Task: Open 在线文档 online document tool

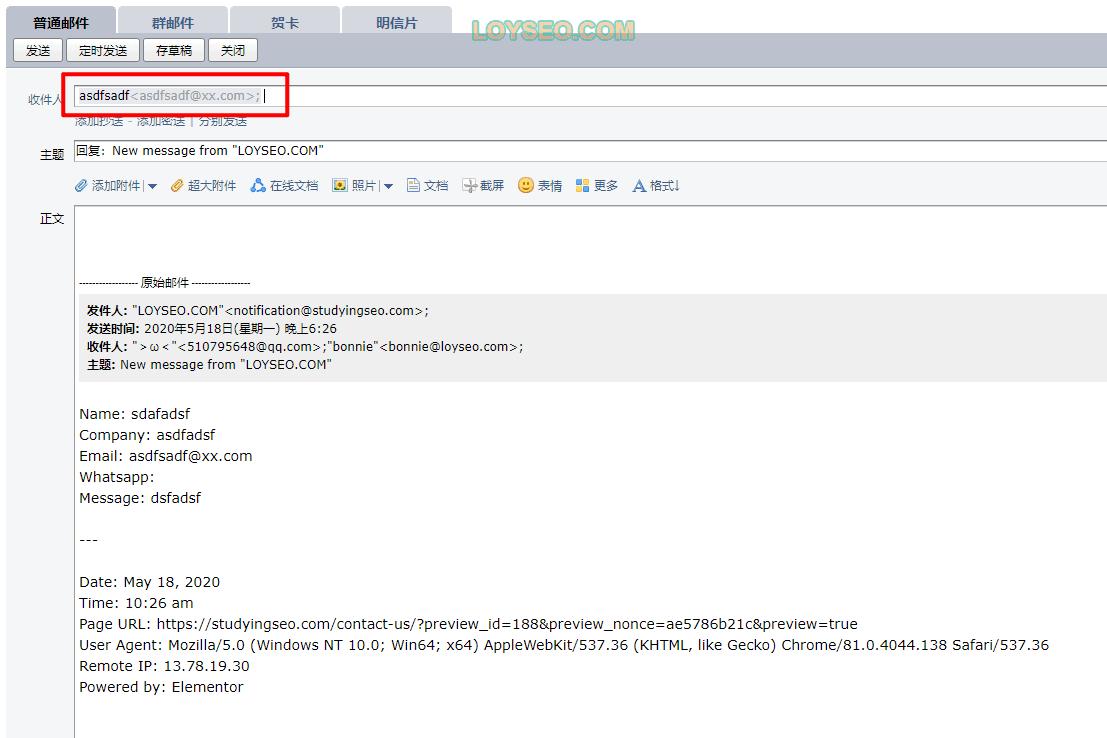Action: tap(258, 186)
